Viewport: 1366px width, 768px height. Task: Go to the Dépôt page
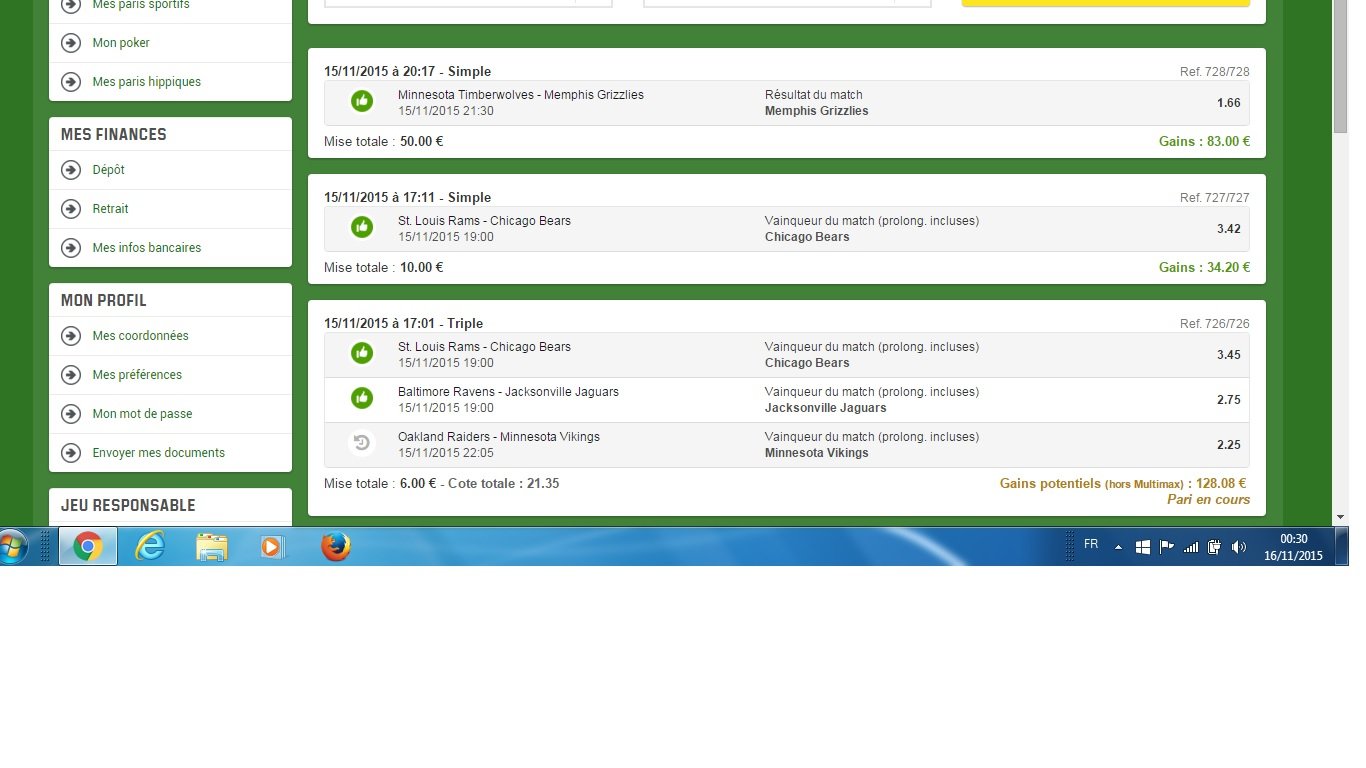point(108,170)
